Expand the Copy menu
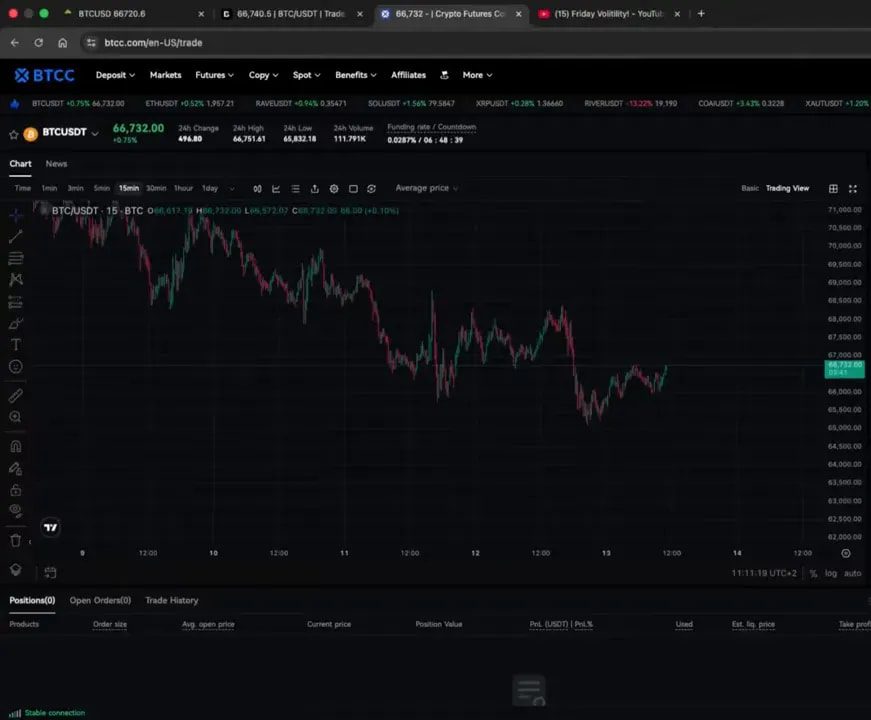Screen dimensions: 871x720 point(263,75)
